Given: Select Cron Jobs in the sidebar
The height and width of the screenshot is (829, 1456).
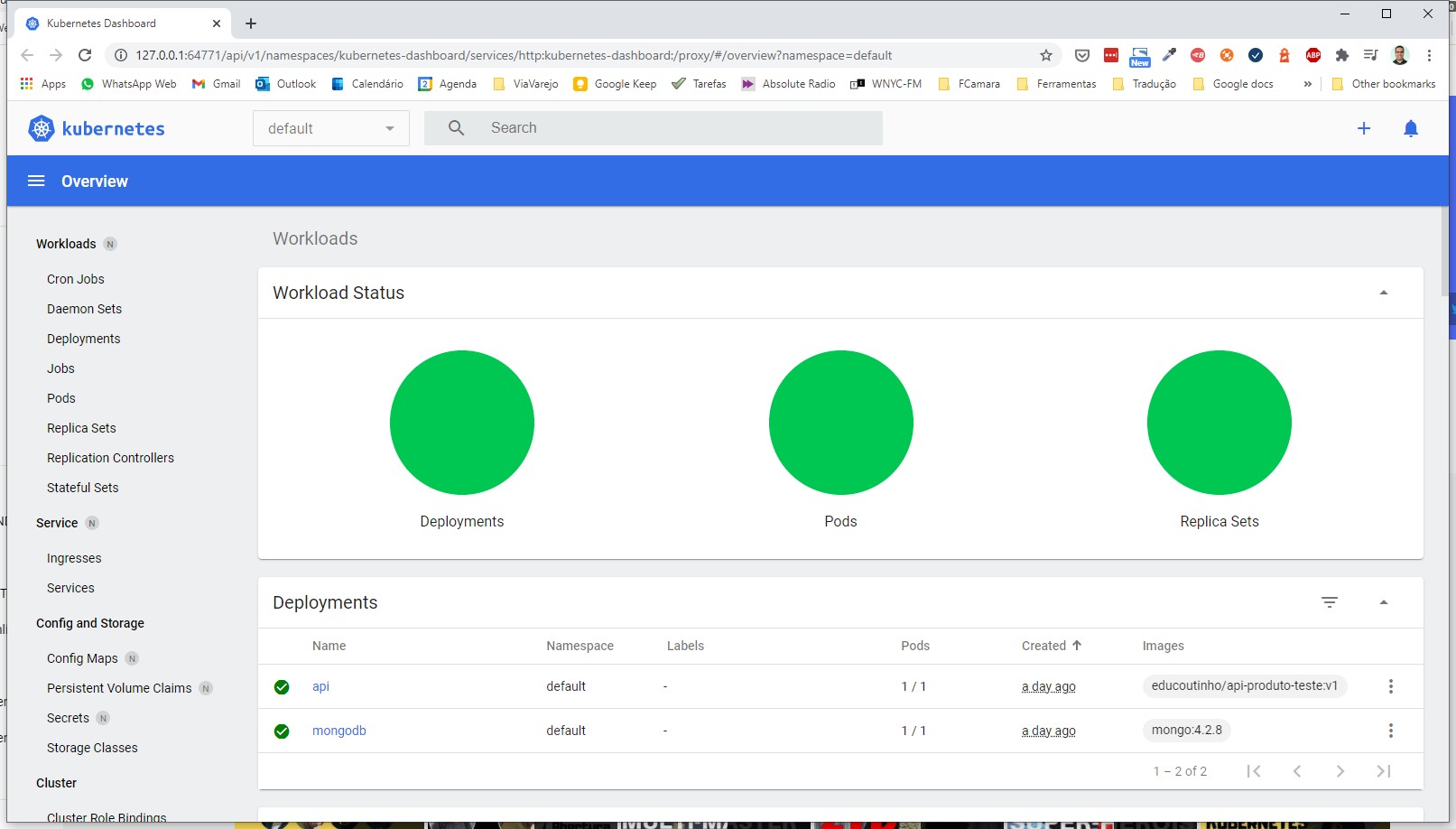Looking at the screenshot, I should [76, 279].
